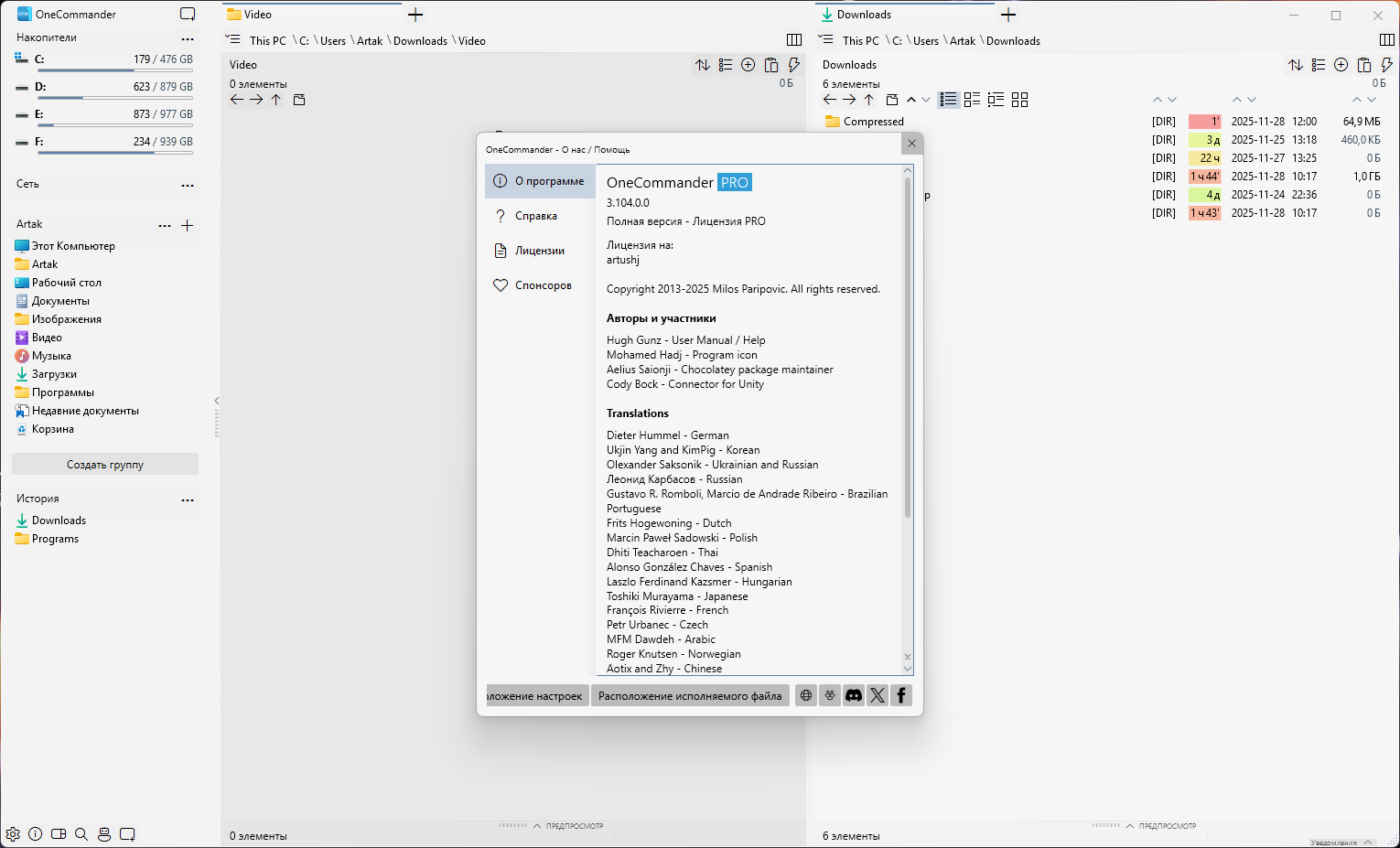
Task: Open the Artak group options menu
Action: click(x=165, y=226)
